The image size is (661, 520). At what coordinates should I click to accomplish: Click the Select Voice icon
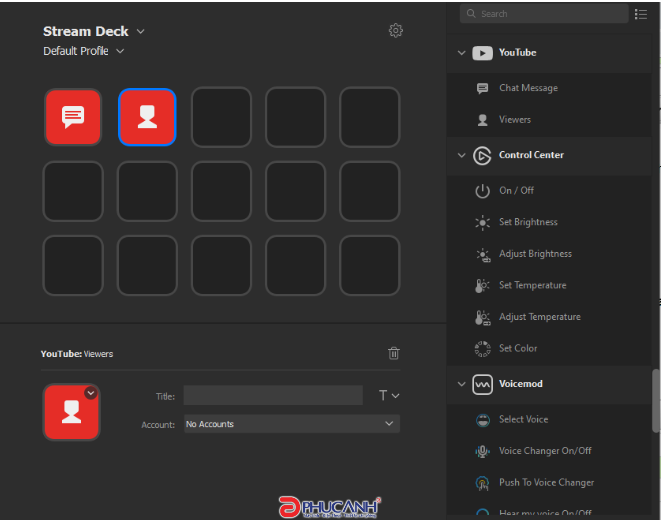click(483, 420)
